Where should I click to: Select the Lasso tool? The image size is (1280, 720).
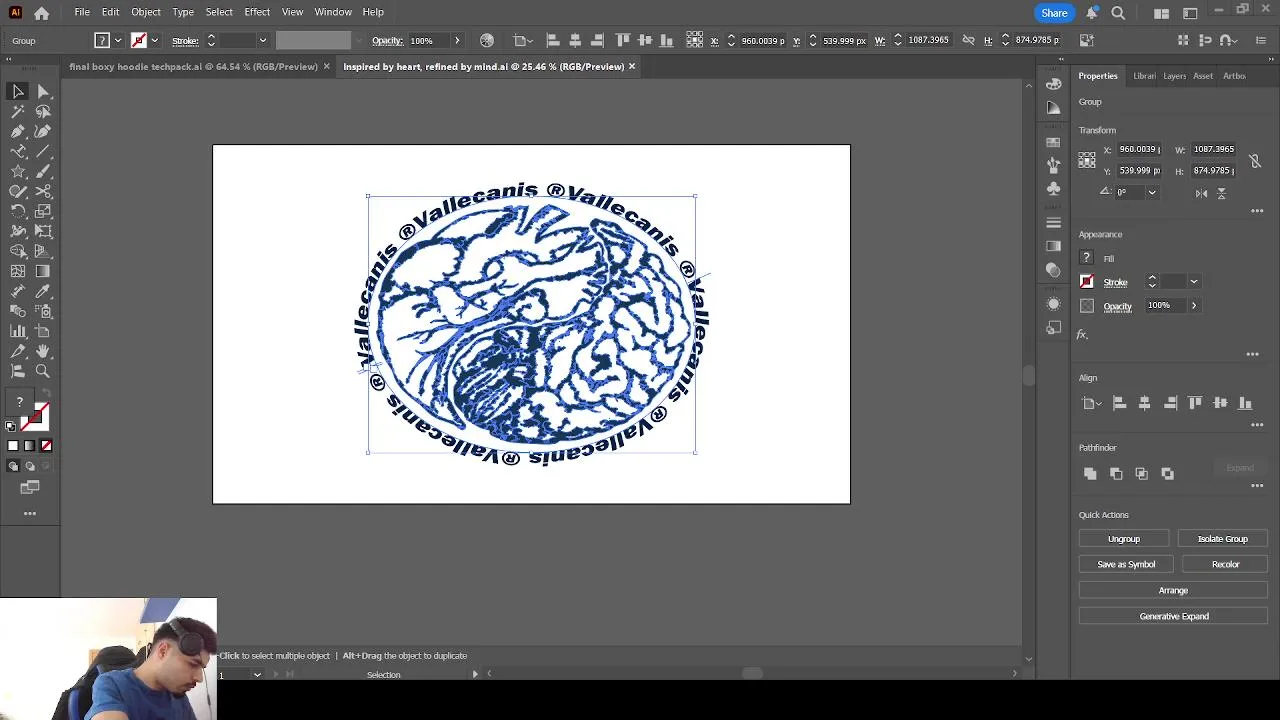coord(43,111)
